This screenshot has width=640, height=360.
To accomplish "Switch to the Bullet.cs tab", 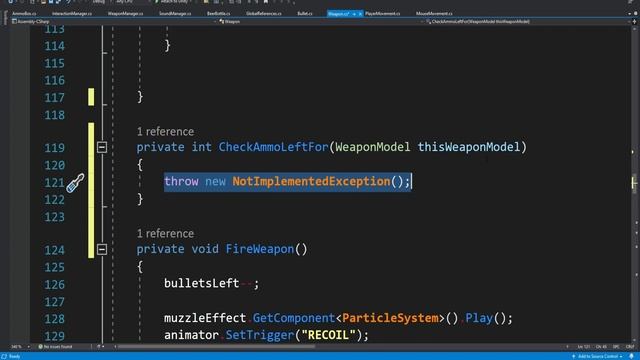I will [x=304, y=14].
